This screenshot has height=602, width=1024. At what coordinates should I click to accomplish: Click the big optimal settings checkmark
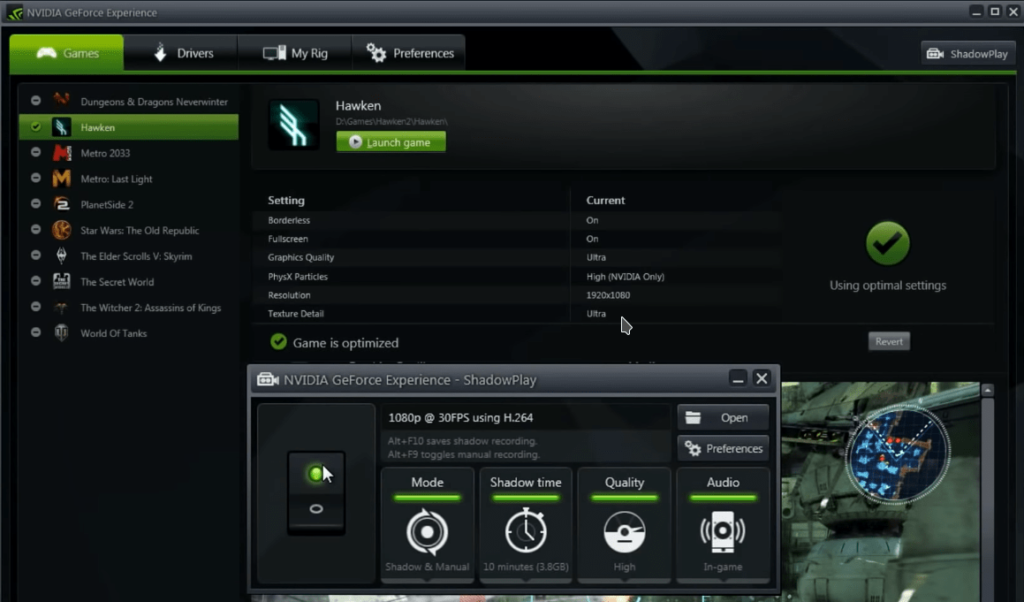(x=888, y=244)
